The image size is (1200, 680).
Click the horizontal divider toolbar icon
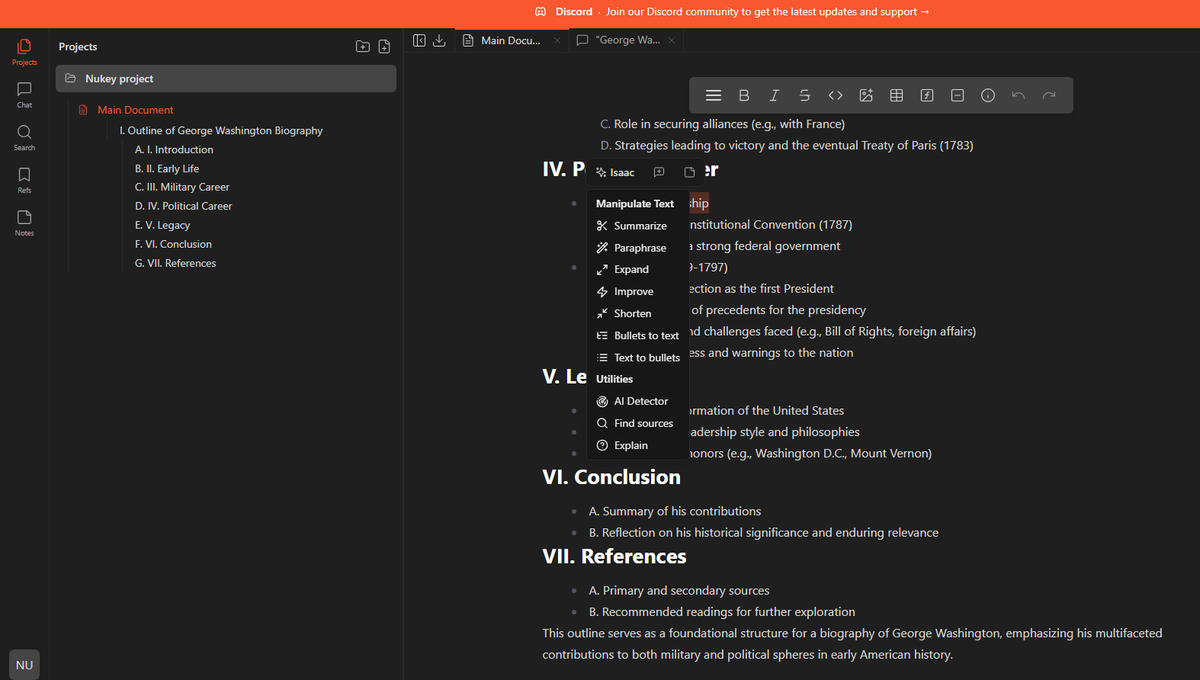[x=957, y=95]
